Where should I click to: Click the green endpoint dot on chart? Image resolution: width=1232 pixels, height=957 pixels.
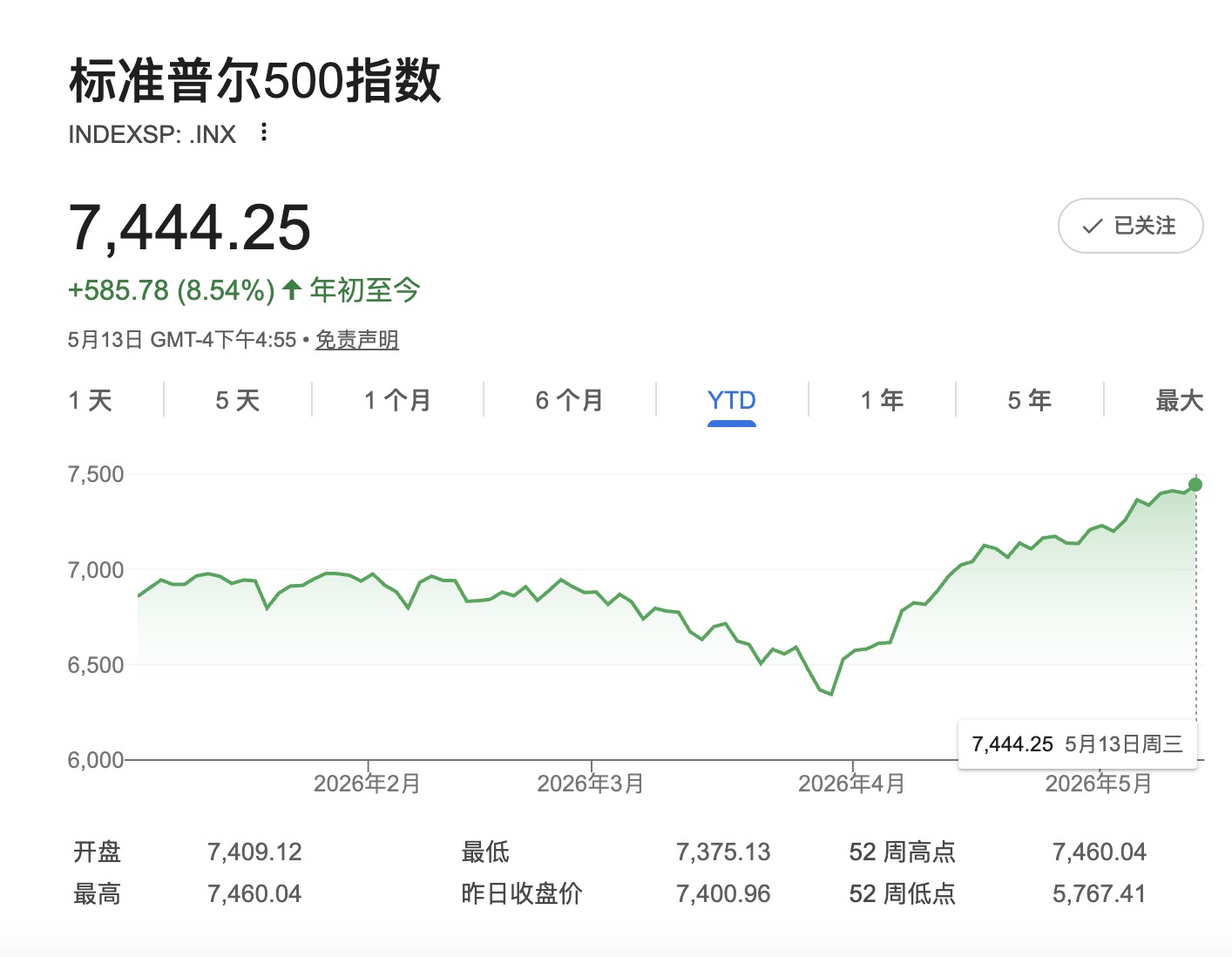[1195, 485]
